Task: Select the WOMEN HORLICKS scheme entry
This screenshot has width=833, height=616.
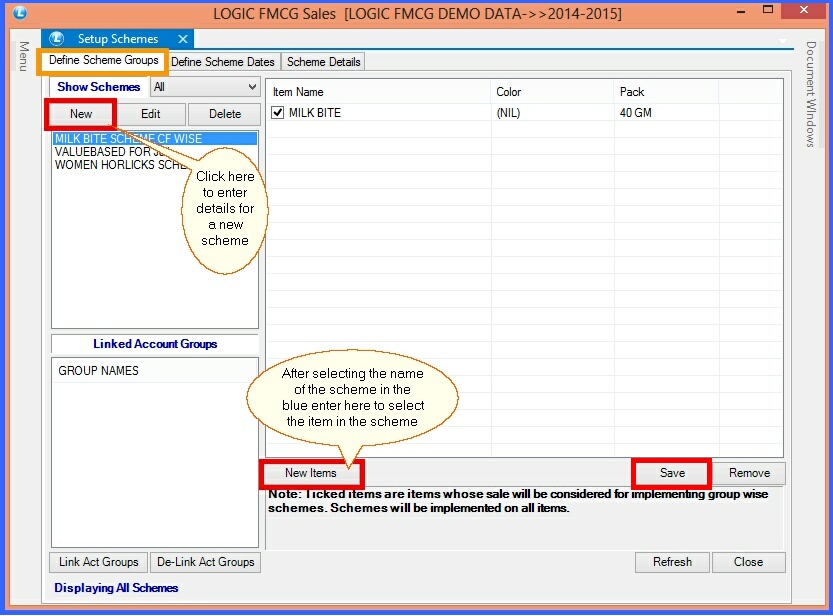Action: (x=120, y=165)
